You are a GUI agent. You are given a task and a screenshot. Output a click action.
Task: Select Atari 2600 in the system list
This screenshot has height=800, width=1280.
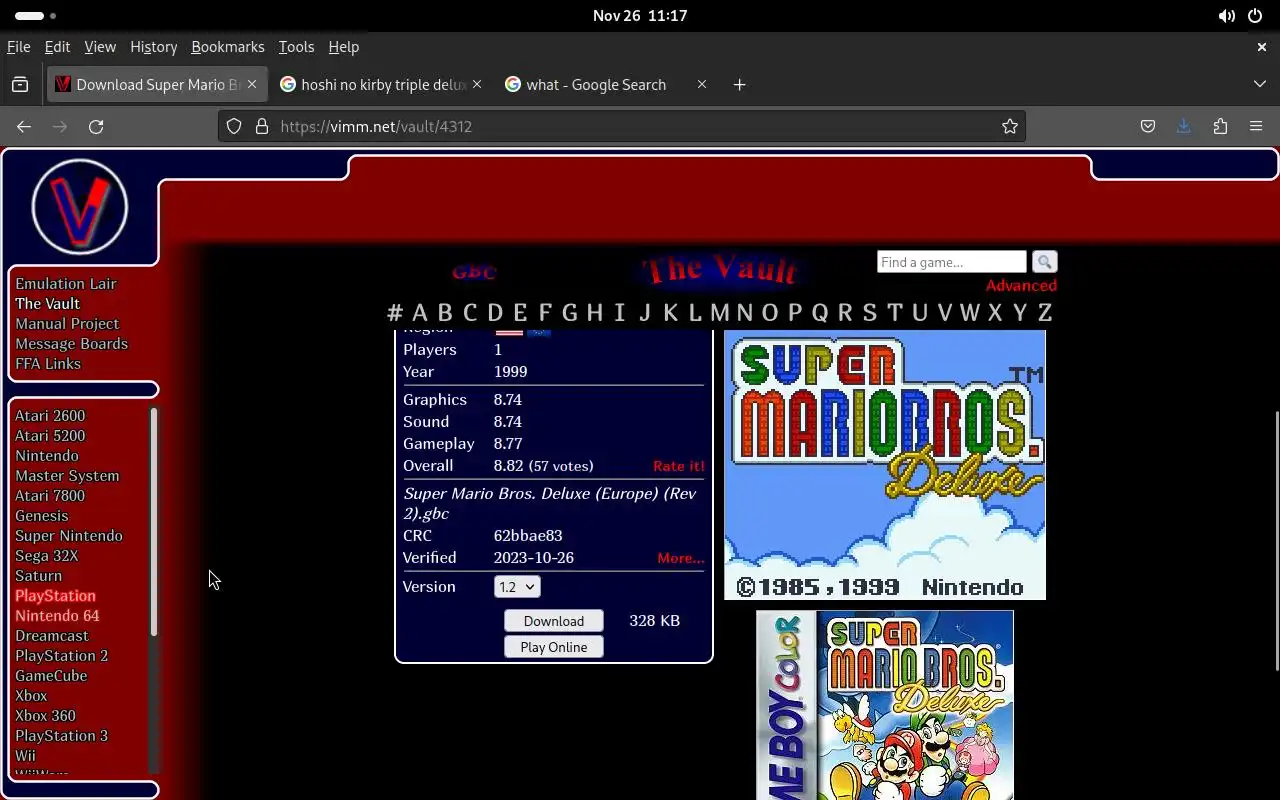(x=50, y=416)
